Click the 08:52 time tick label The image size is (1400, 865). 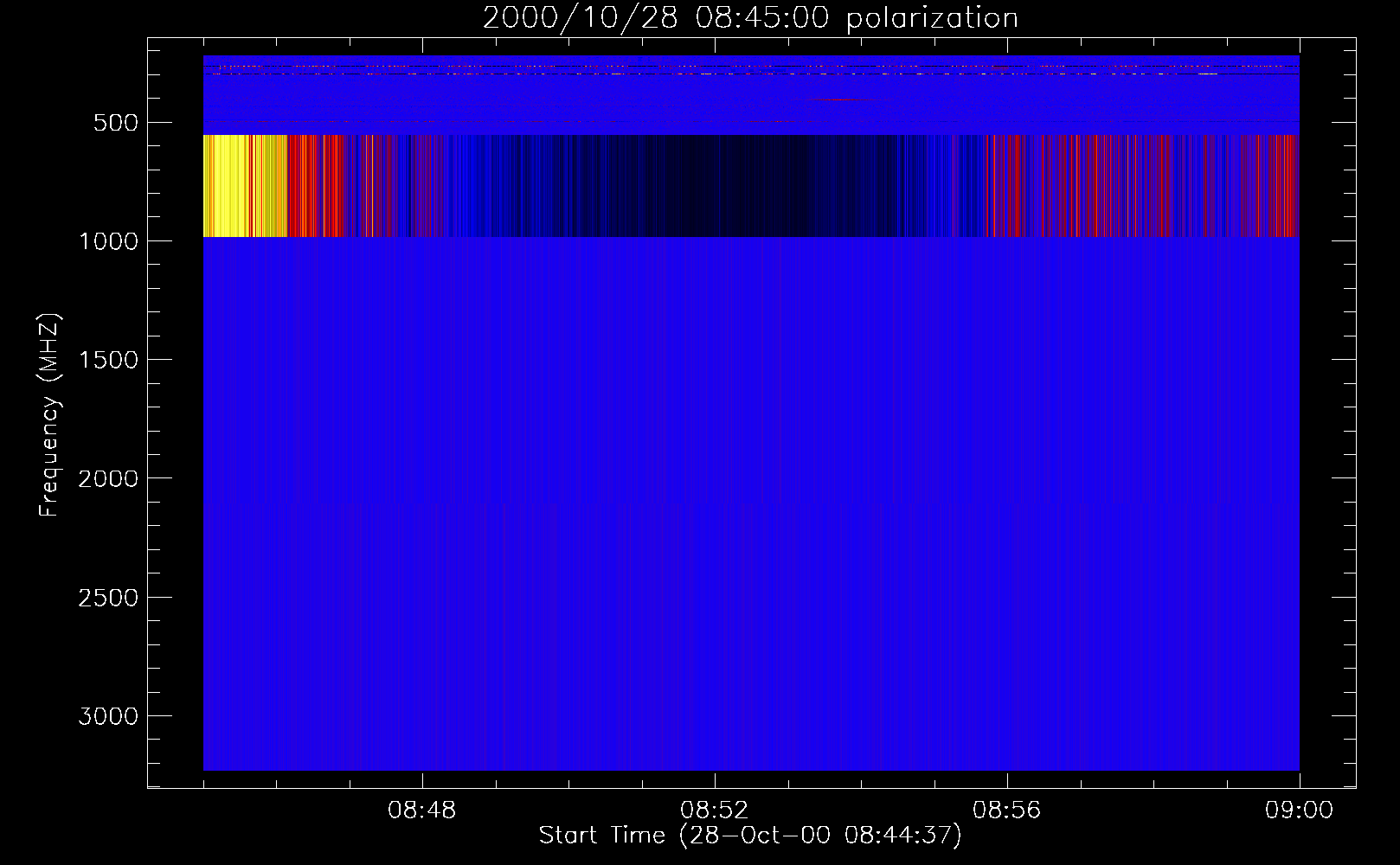715,811
